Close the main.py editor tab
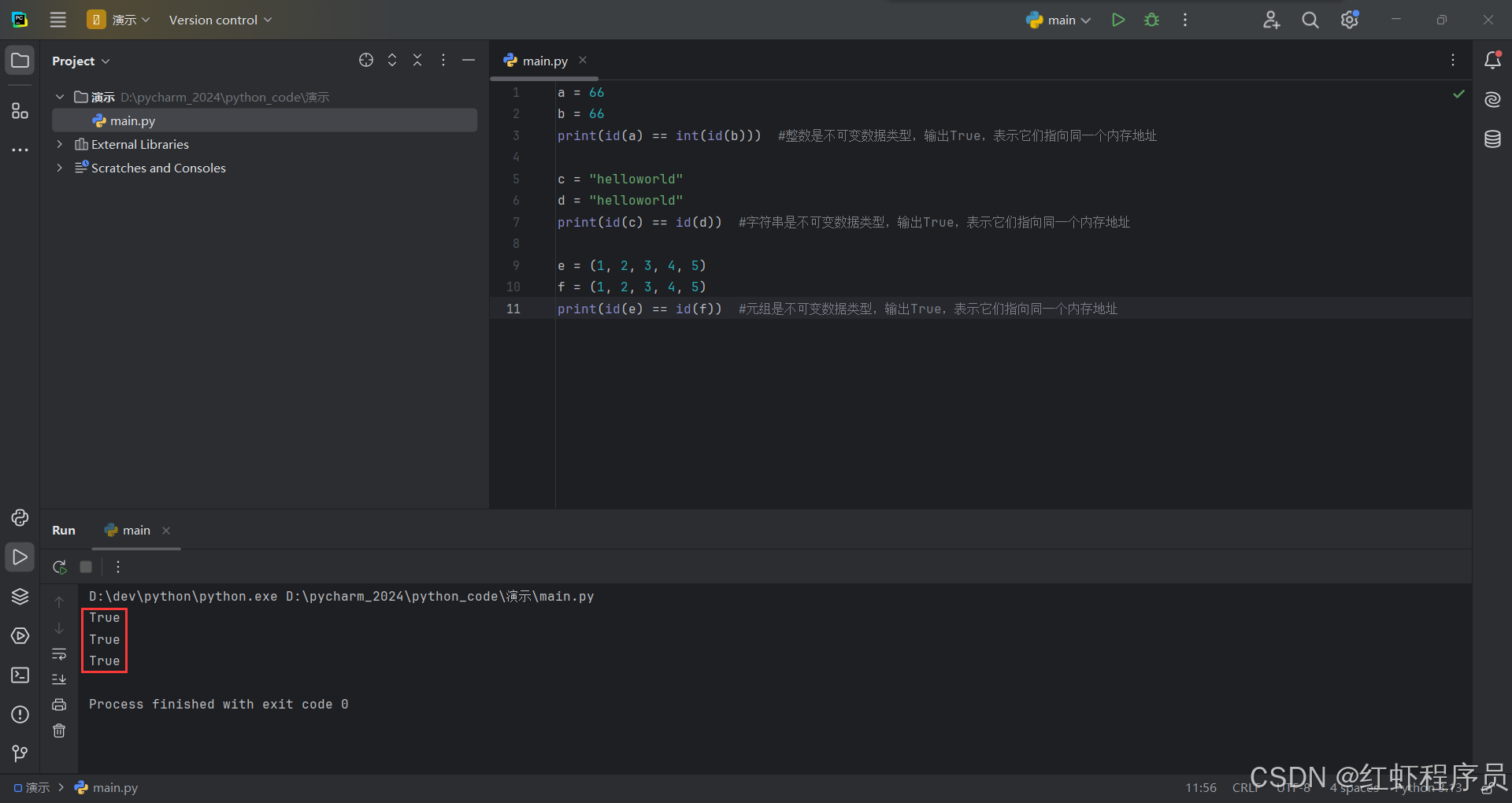 tap(583, 60)
